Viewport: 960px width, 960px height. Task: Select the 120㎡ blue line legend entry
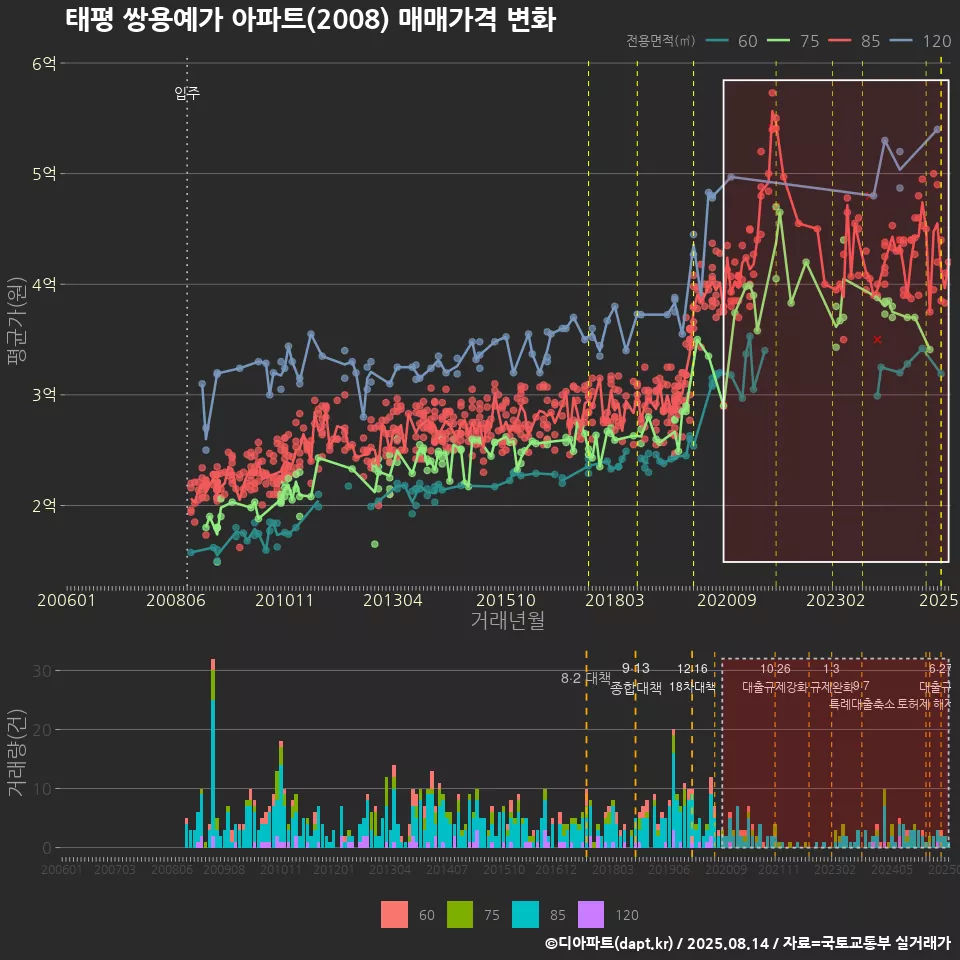coord(920,41)
